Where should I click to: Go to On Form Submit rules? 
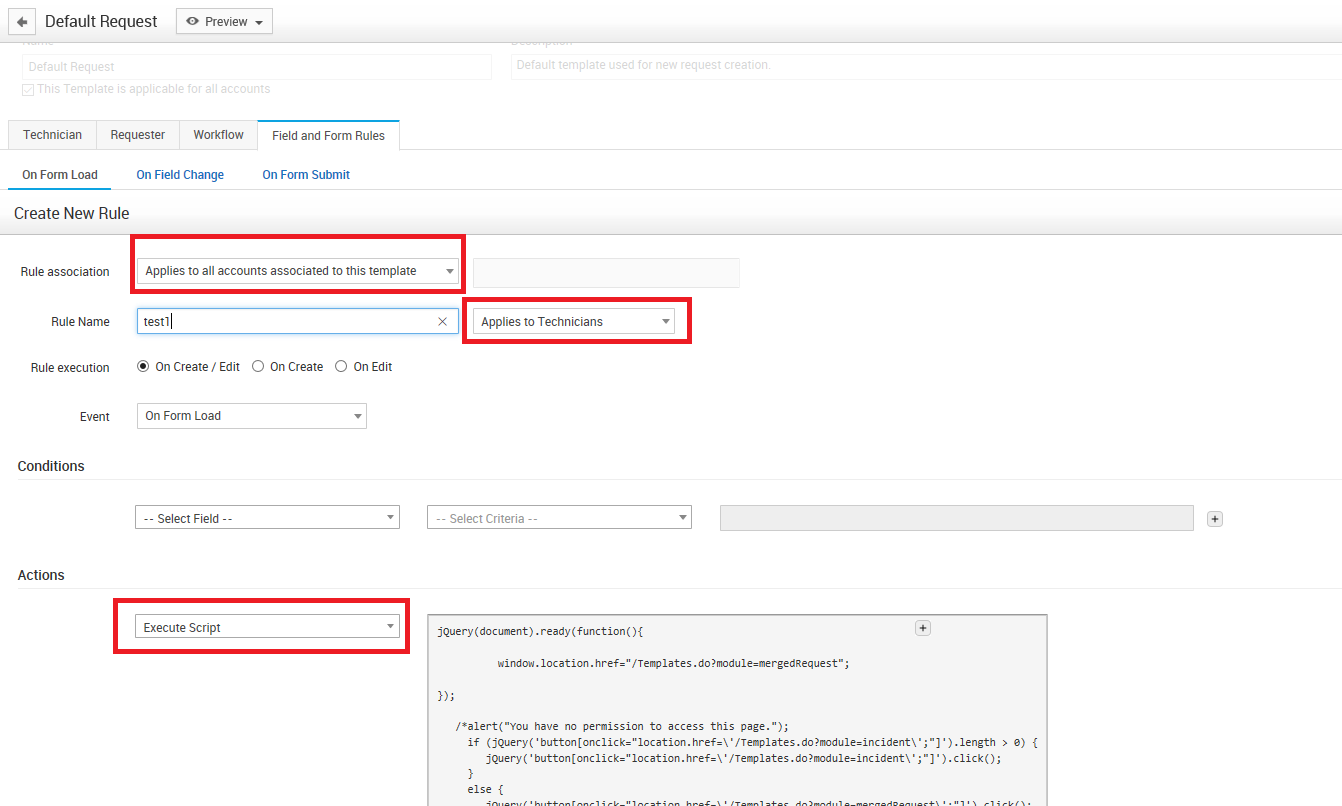pos(306,175)
